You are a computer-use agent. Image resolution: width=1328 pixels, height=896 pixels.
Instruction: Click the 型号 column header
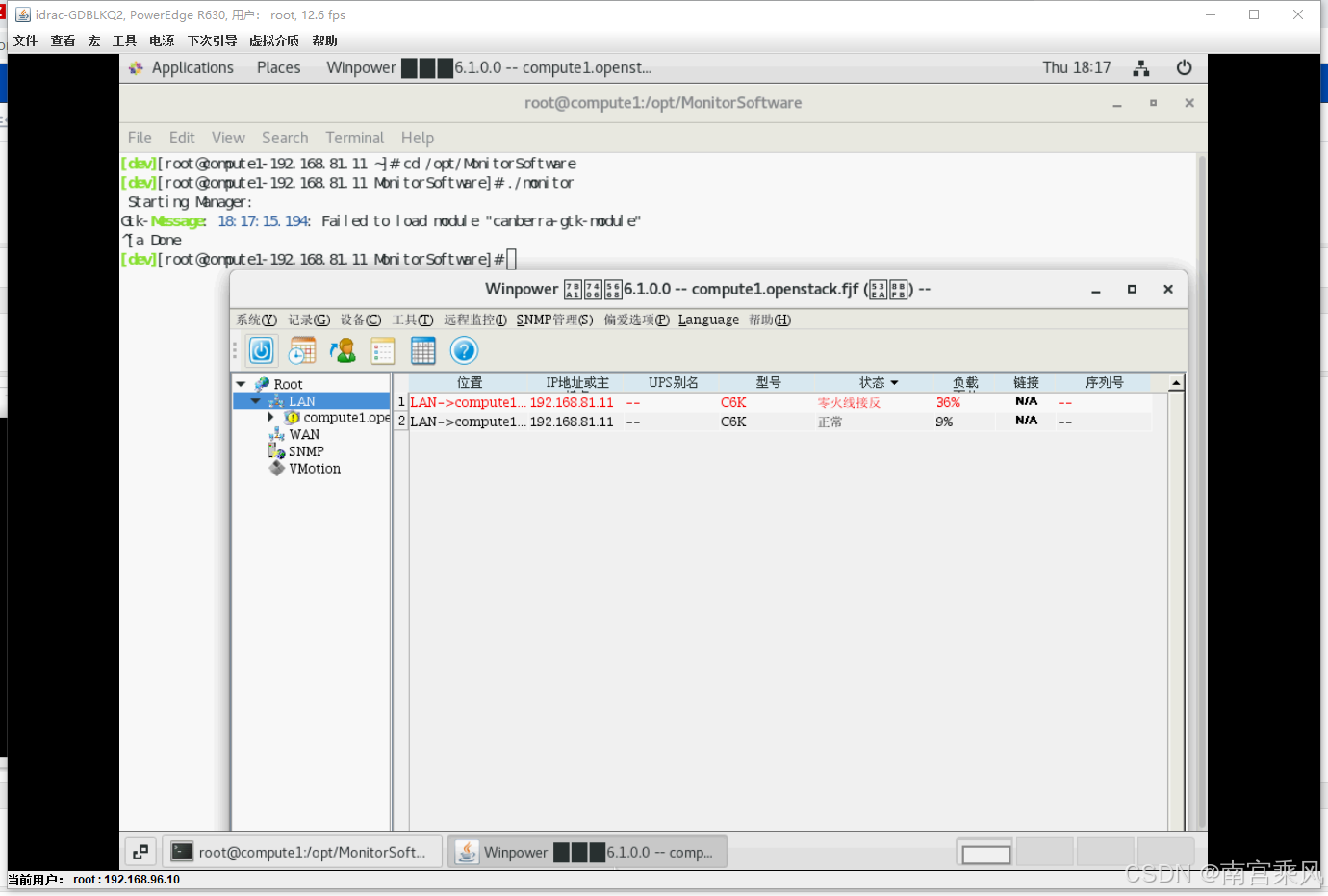768,383
